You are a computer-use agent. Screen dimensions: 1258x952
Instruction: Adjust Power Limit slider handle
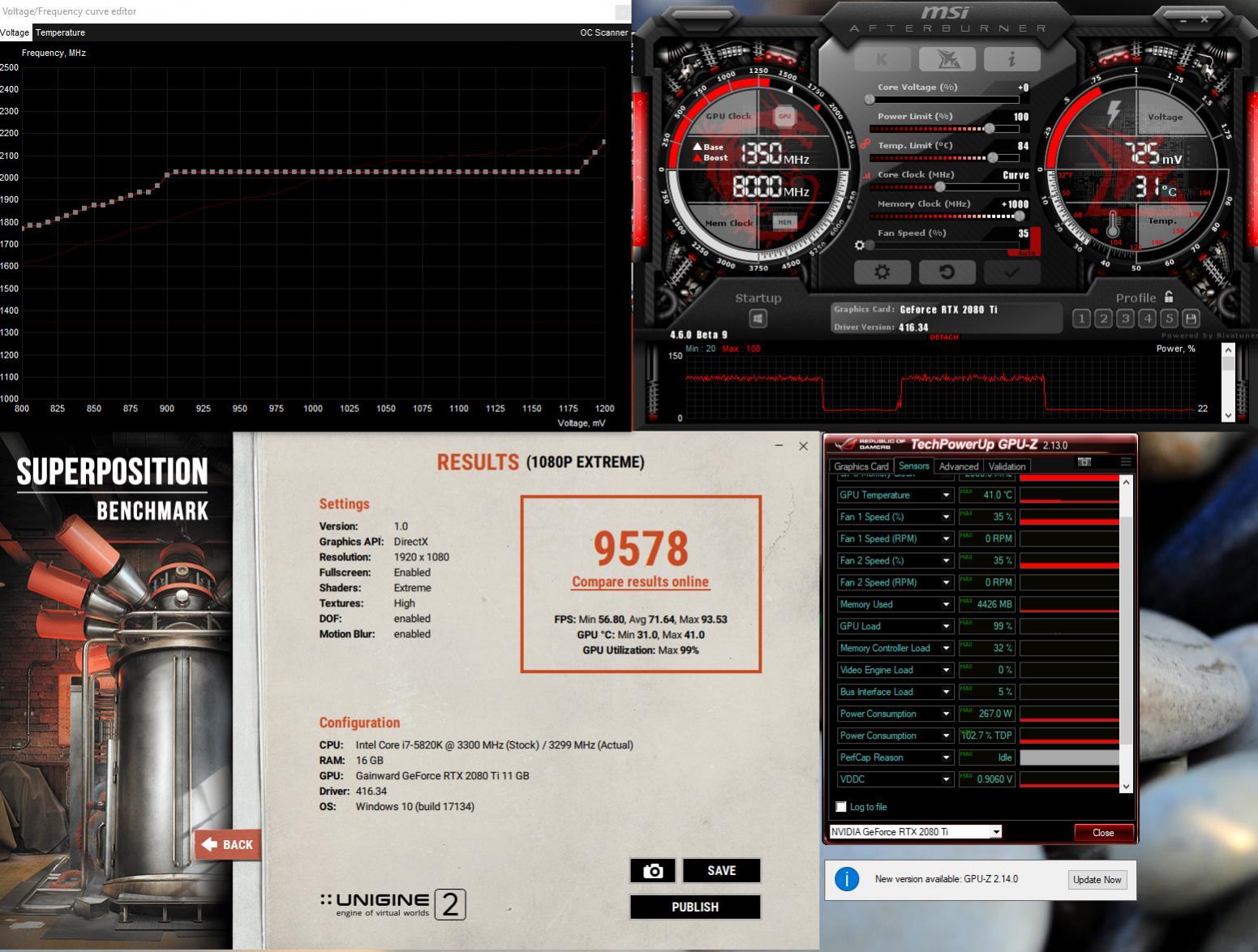pos(990,129)
